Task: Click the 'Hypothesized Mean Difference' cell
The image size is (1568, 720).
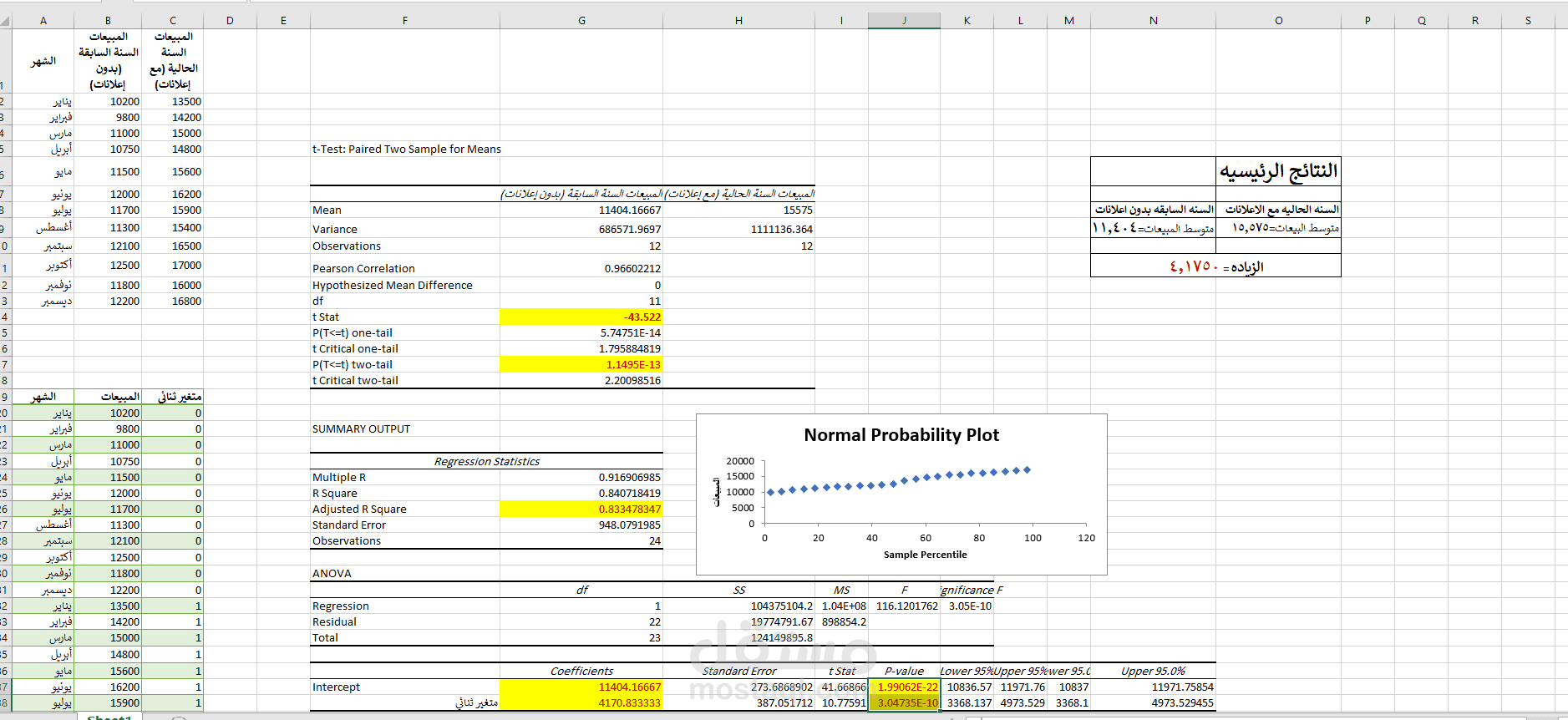Action: (x=405, y=286)
